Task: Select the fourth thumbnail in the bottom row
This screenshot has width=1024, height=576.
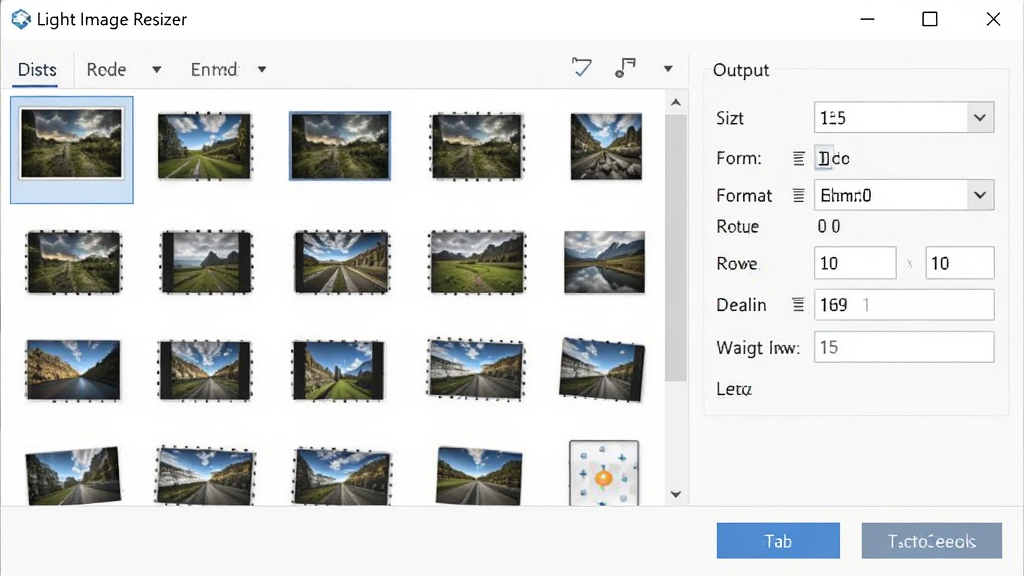Action: (479, 476)
